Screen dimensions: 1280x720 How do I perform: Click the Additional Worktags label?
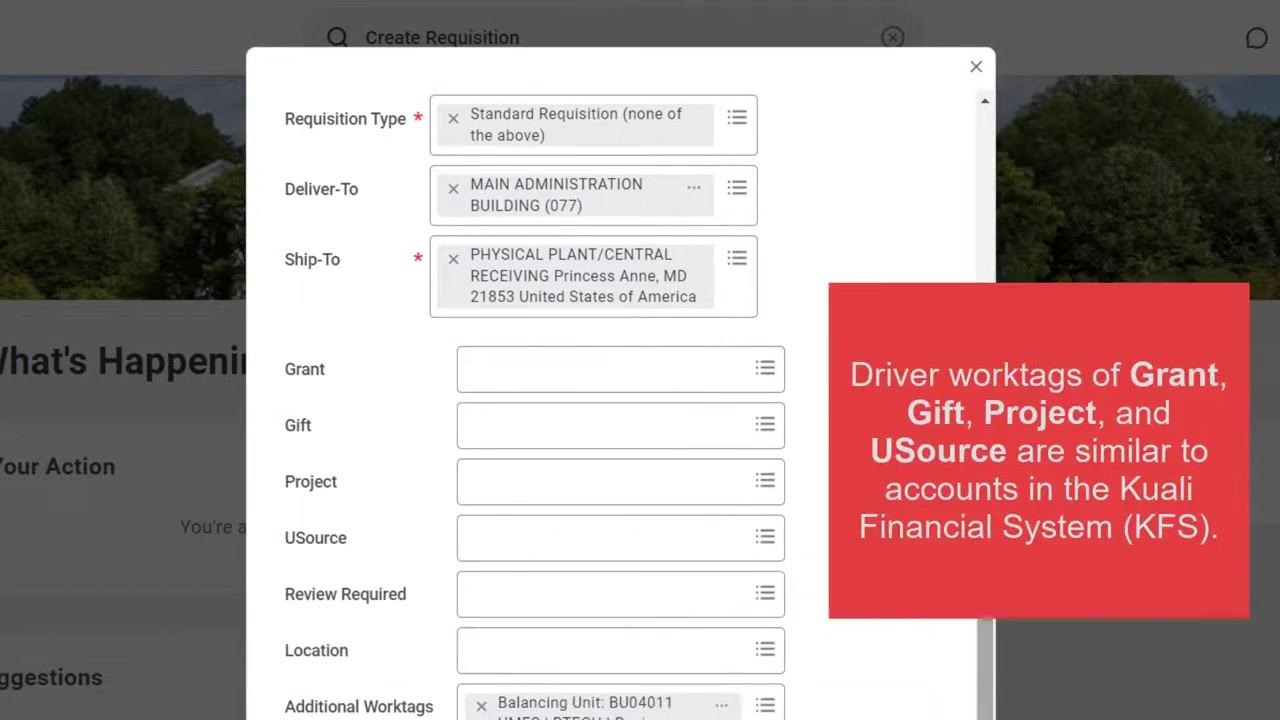point(359,706)
